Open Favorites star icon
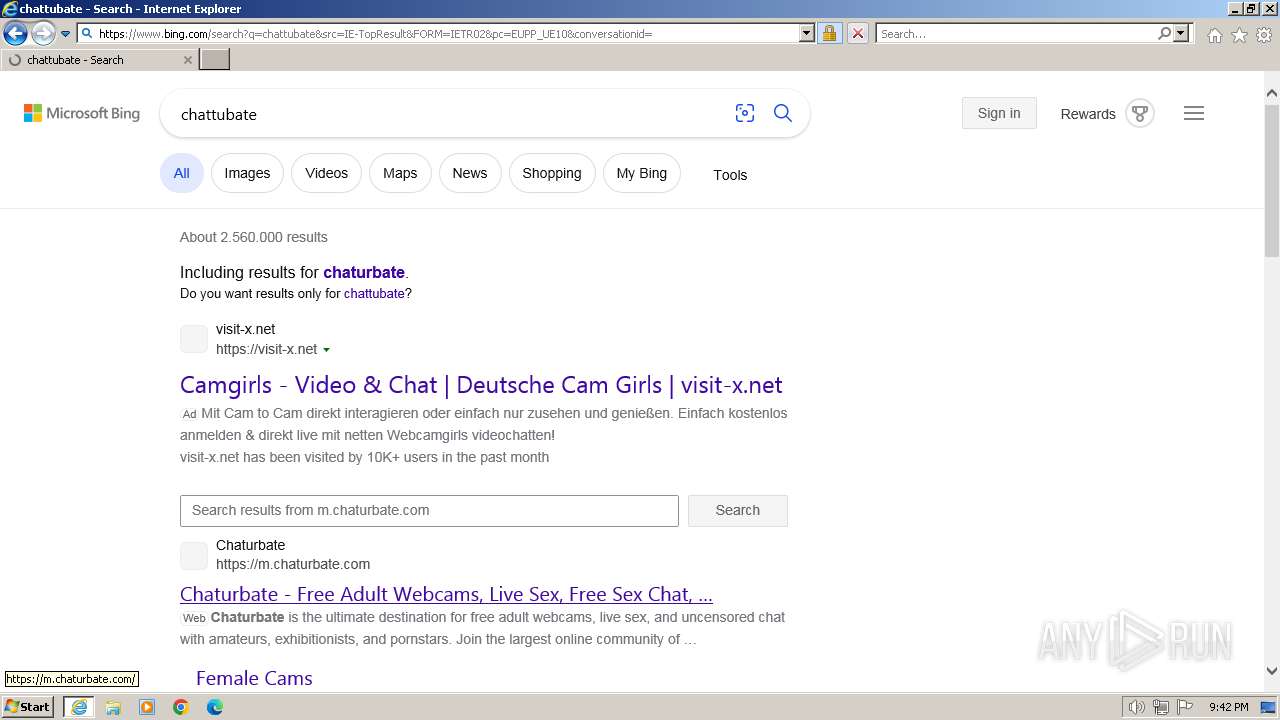 point(1239,34)
